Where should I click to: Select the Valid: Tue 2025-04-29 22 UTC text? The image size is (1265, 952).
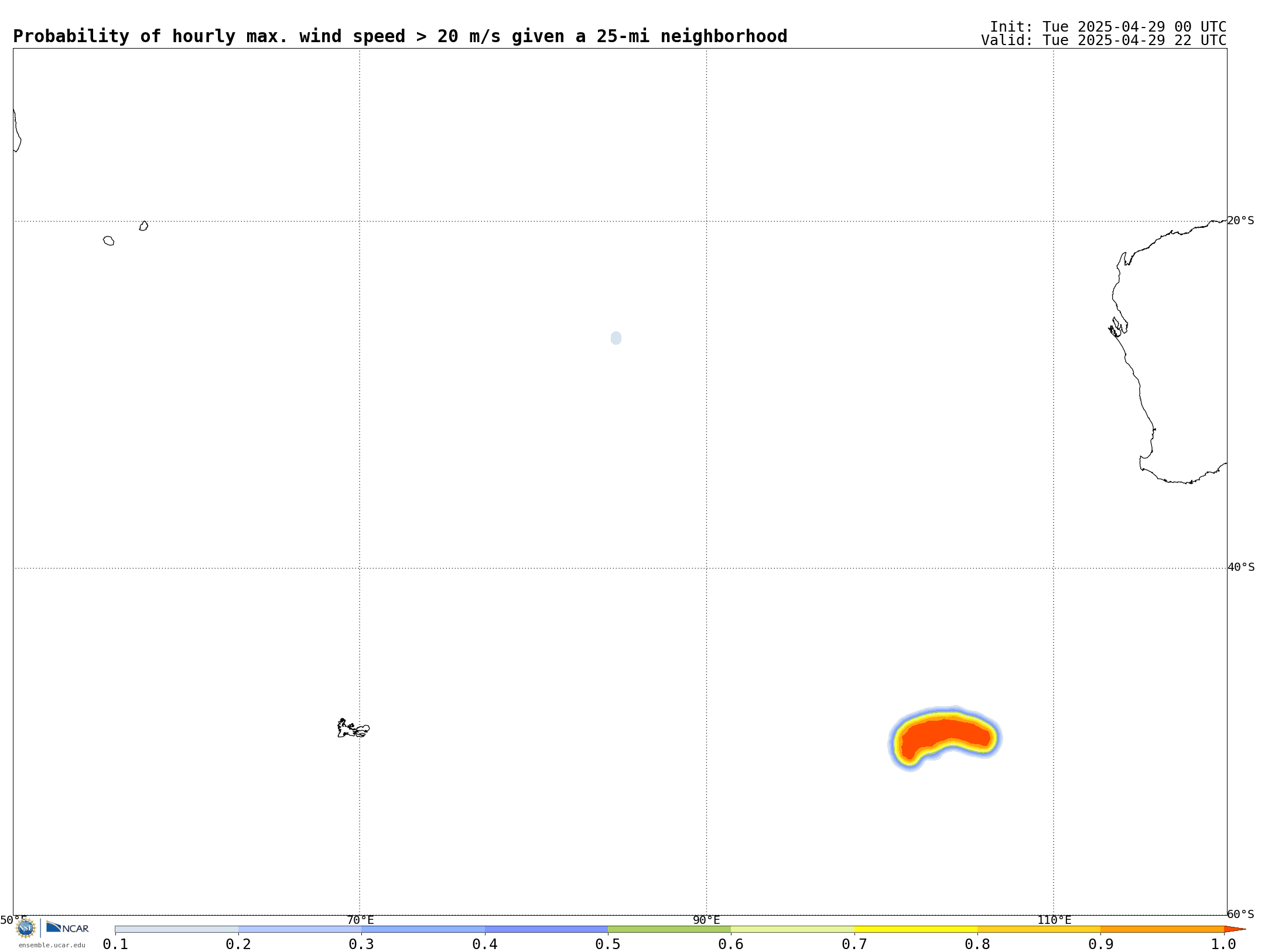pyautogui.click(x=1104, y=40)
